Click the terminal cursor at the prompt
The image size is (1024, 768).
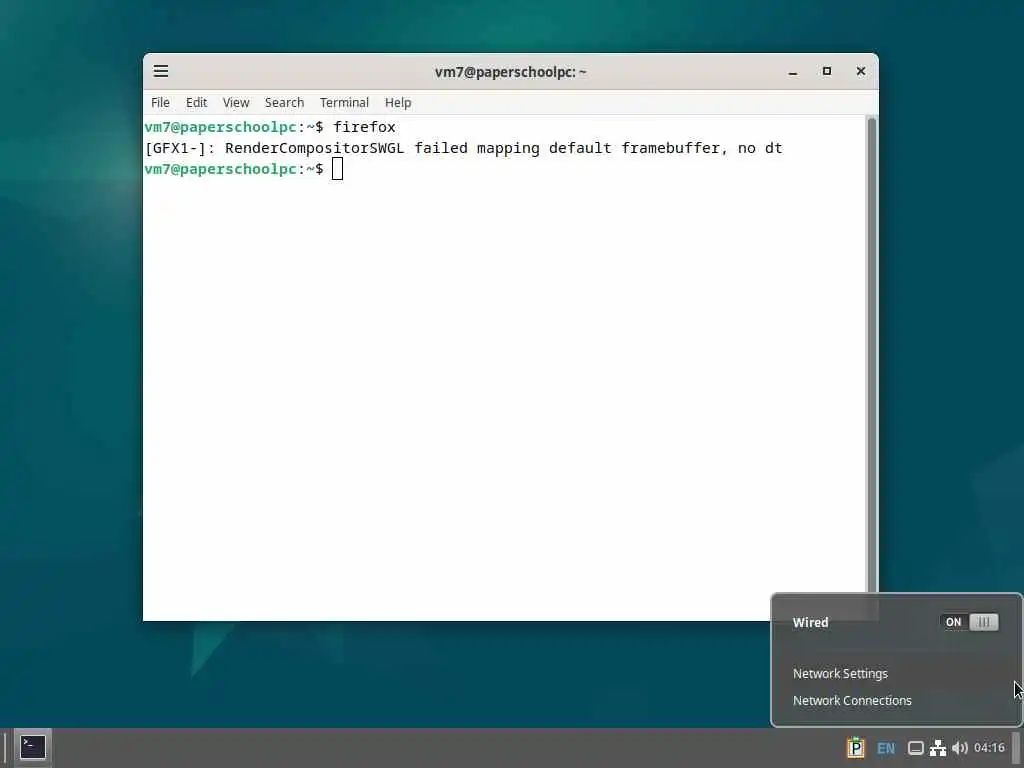pos(338,169)
